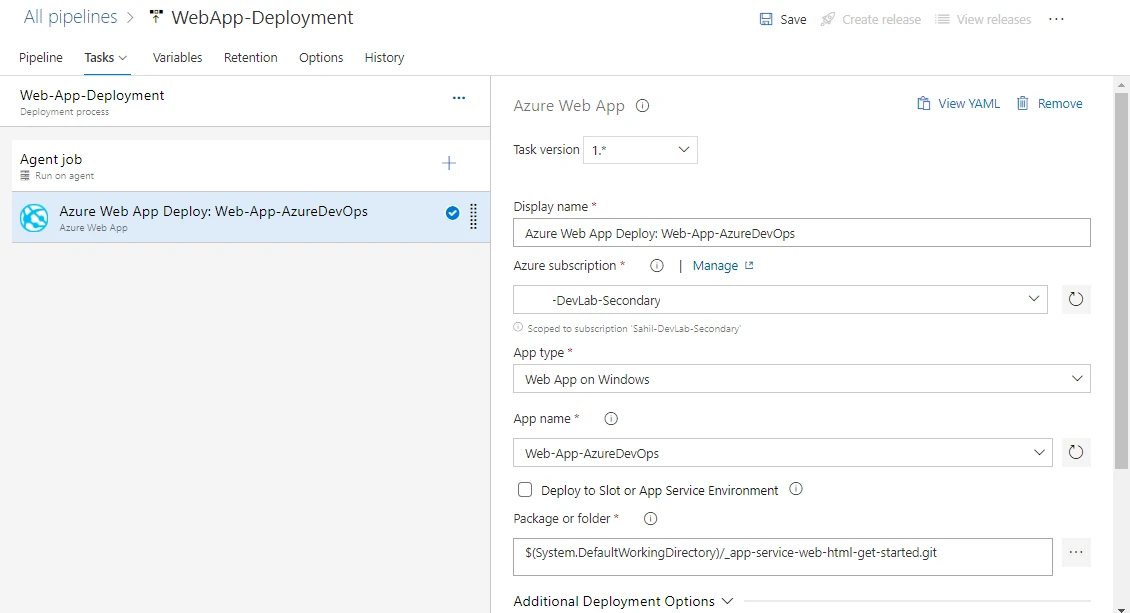1130x613 pixels.
Task: Refresh the Azure subscription list
Action: tap(1076, 300)
